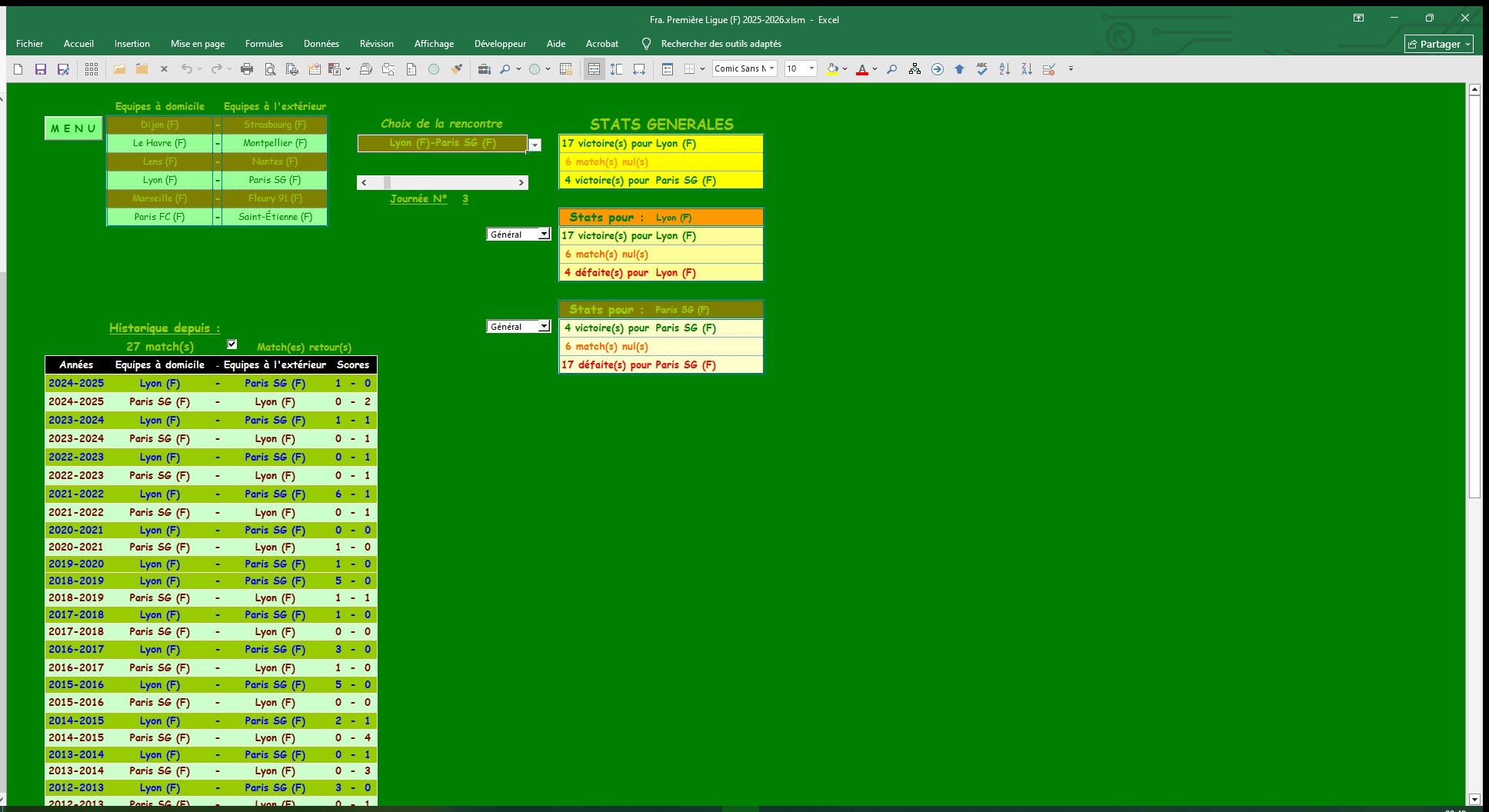Open the font size dropdown showing 10

tap(811, 68)
